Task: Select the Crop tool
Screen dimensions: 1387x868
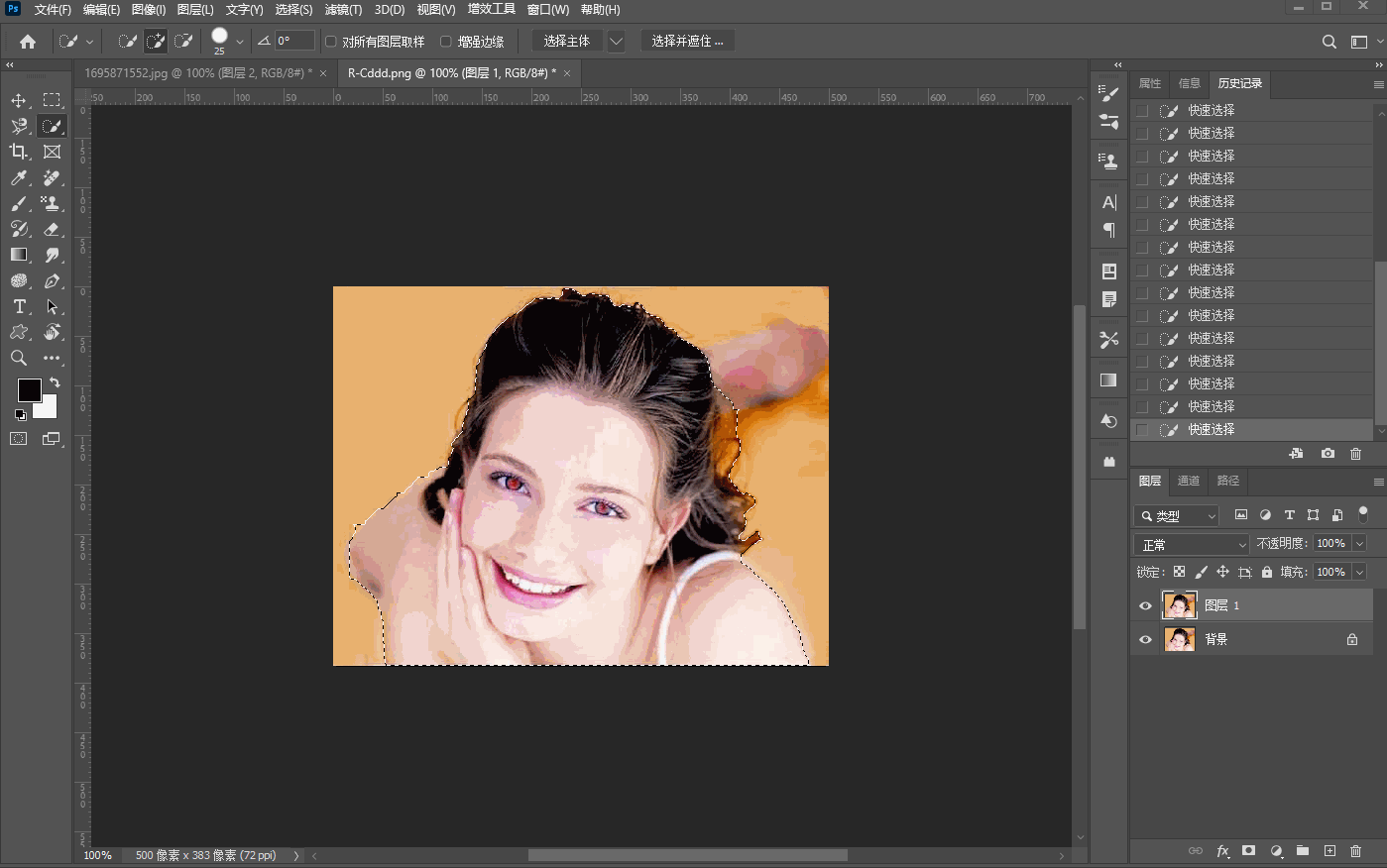Action: click(x=18, y=152)
